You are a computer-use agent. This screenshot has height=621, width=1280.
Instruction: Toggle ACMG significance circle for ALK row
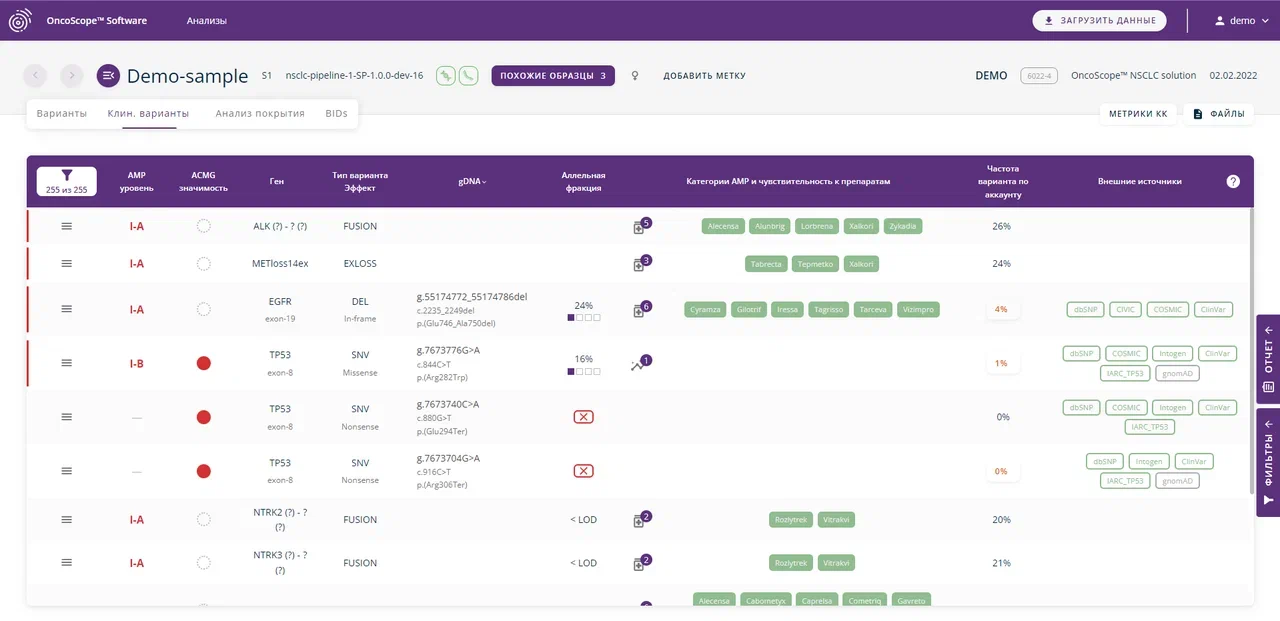(x=204, y=226)
